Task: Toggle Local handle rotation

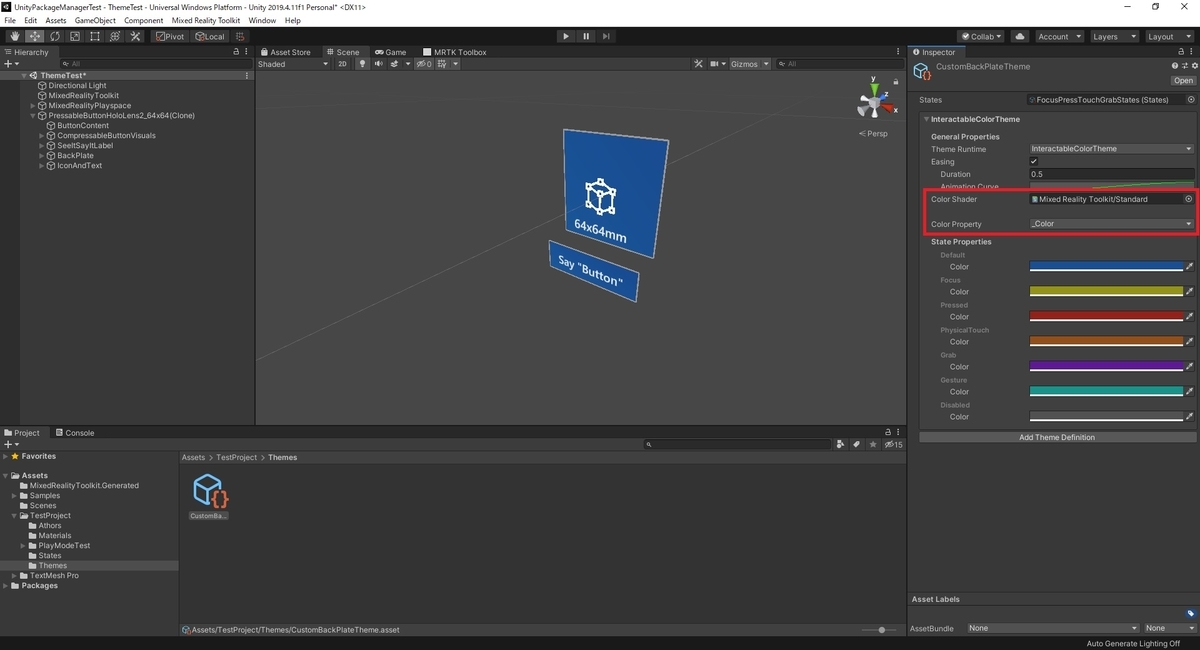Action: pos(210,37)
